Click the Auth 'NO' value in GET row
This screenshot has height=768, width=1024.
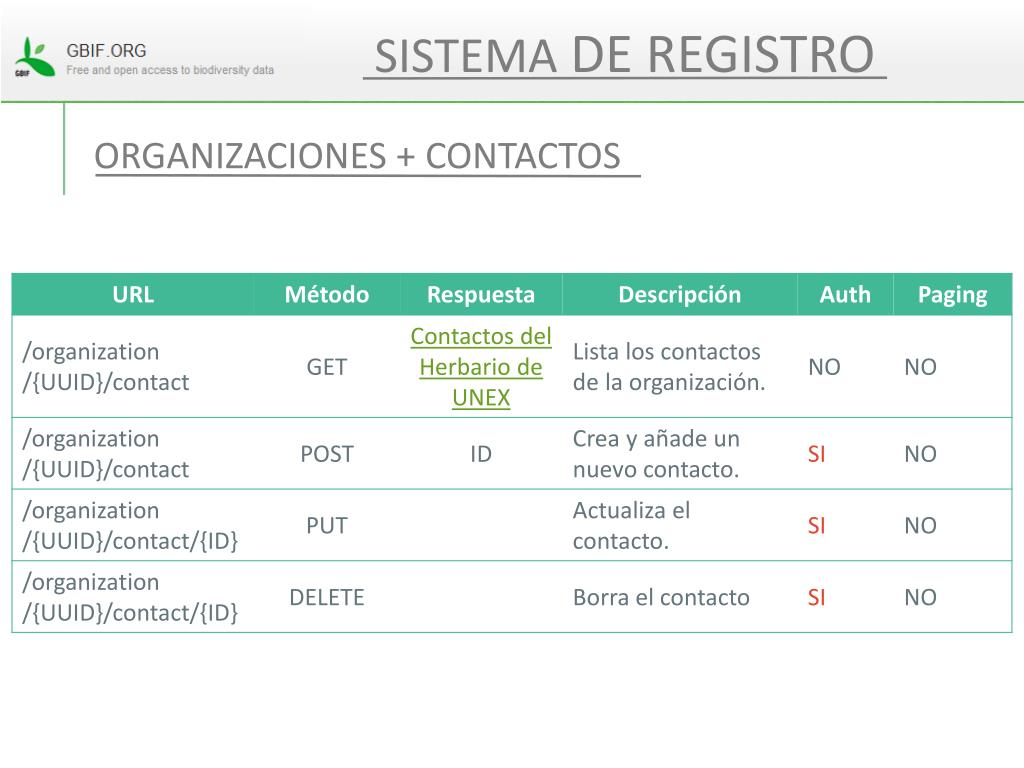[824, 367]
